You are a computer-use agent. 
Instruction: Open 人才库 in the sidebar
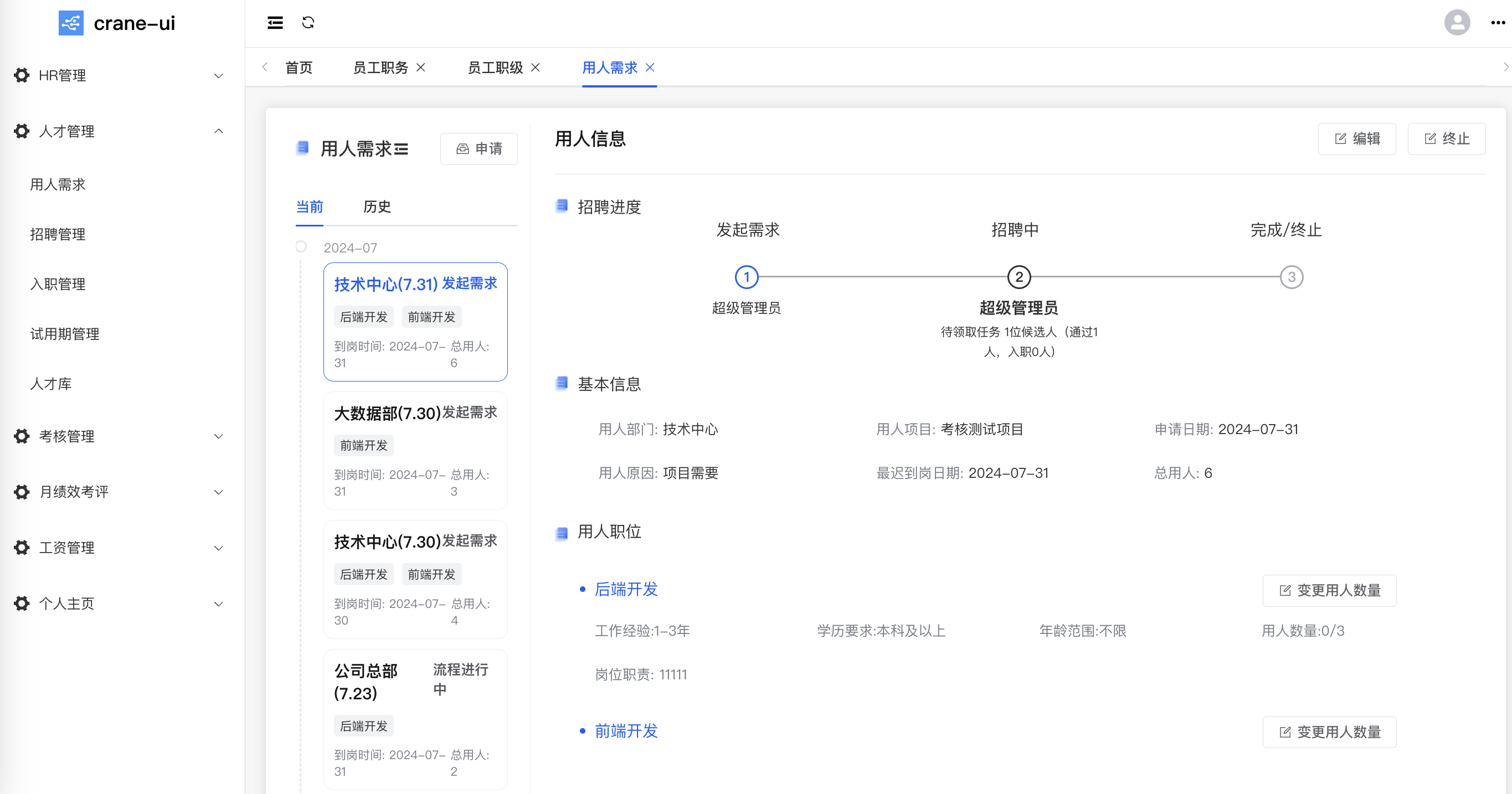51,384
